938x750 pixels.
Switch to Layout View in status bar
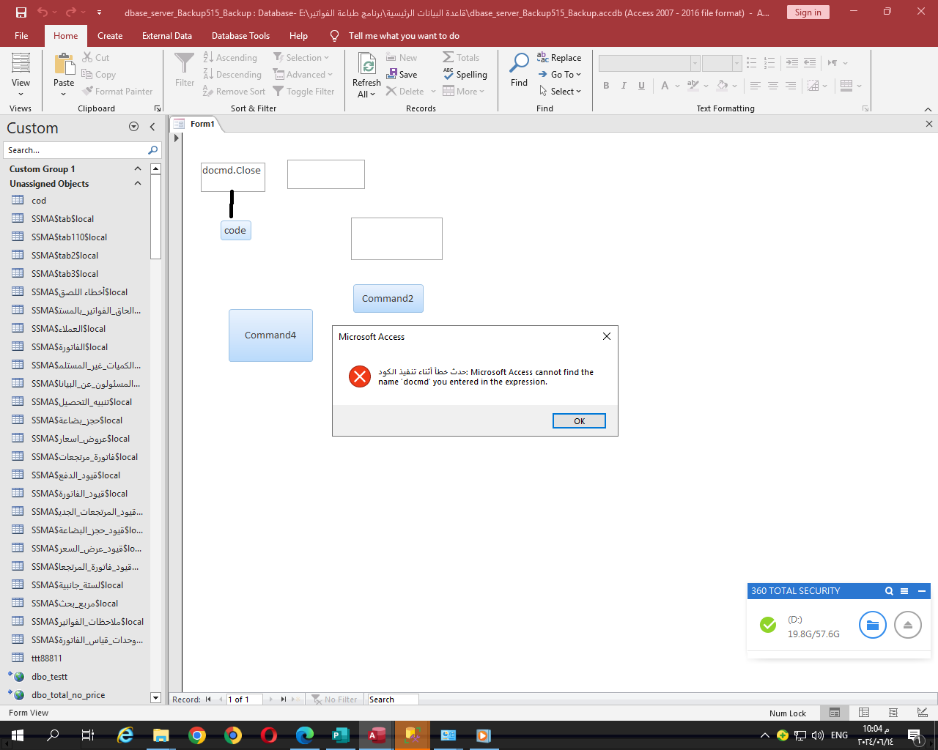click(893, 712)
